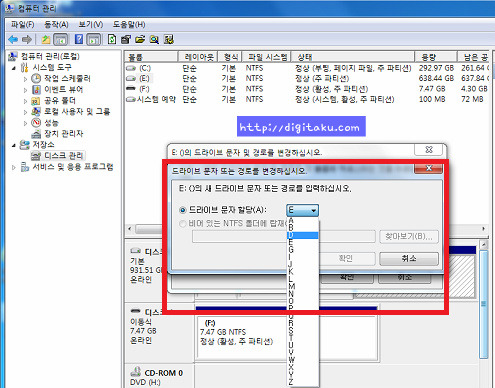Click the Properties toolbar icon
Viewport: 495px width, 388px height.
click(126, 40)
